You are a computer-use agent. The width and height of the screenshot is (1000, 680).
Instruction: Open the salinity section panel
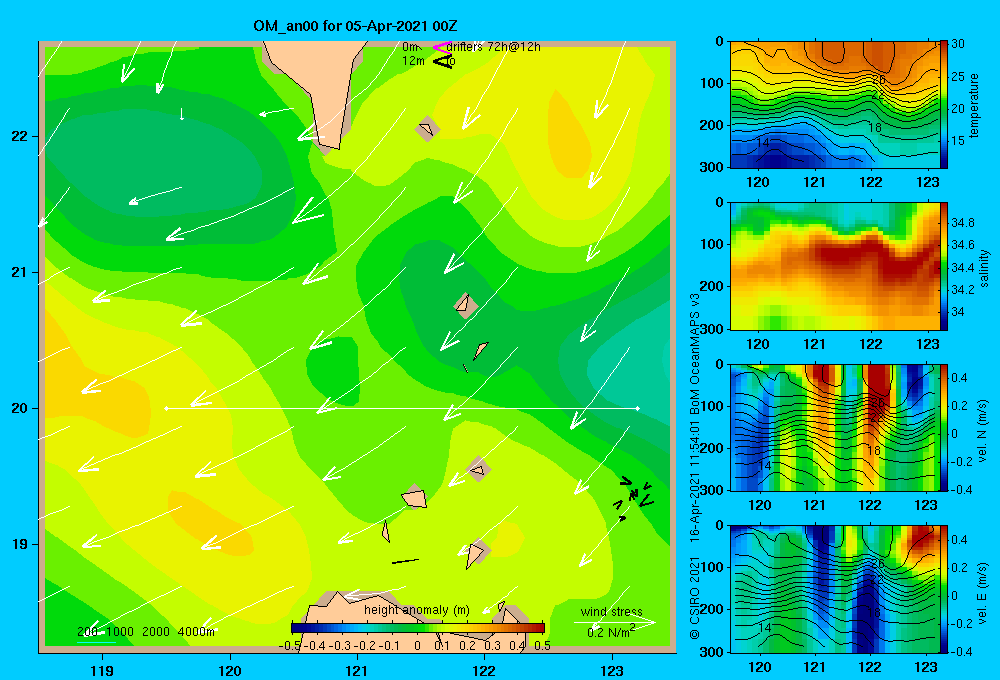(x=834, y=267)
